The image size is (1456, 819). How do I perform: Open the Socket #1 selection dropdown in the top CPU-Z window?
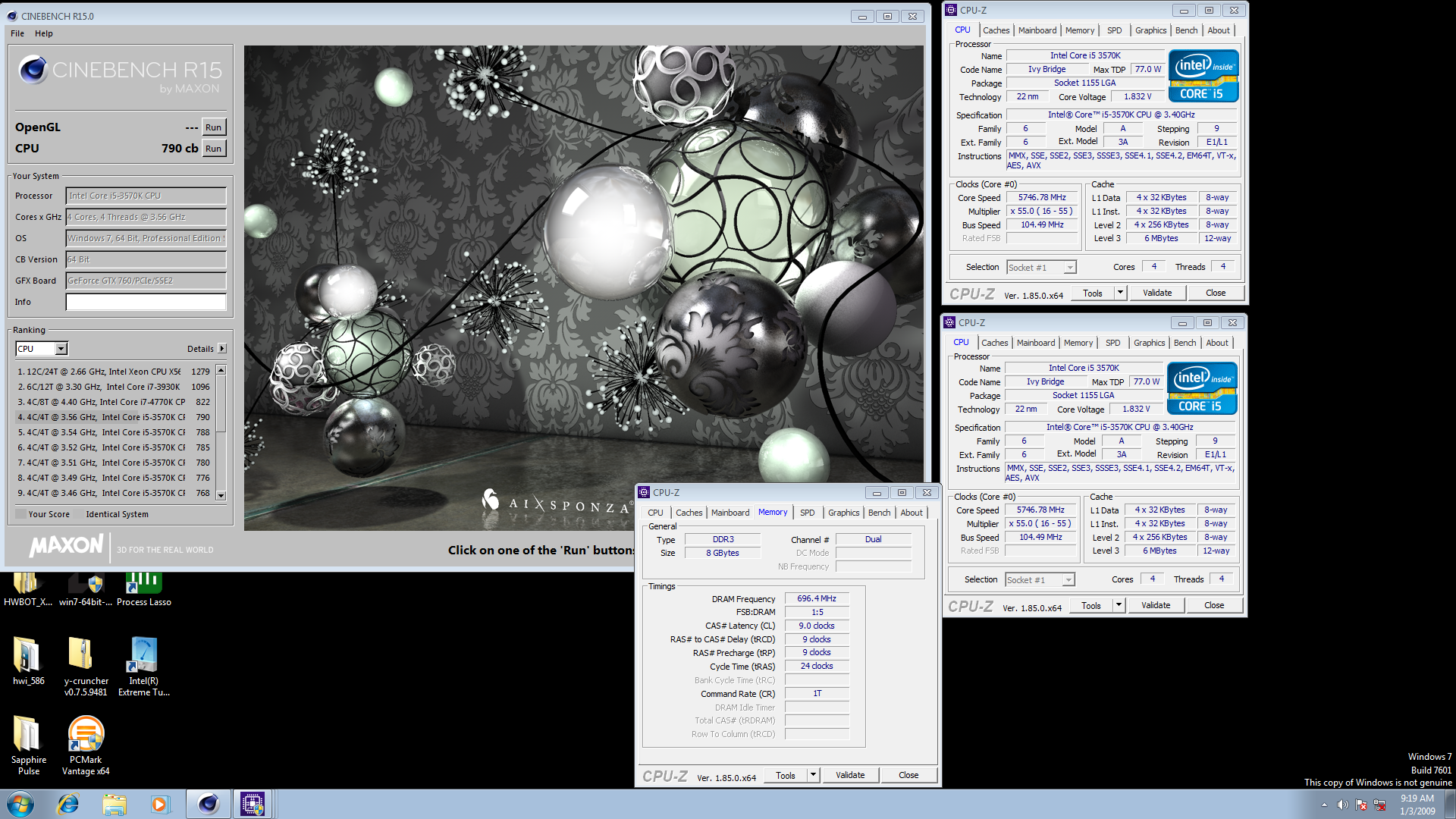tap(1070, 268)
